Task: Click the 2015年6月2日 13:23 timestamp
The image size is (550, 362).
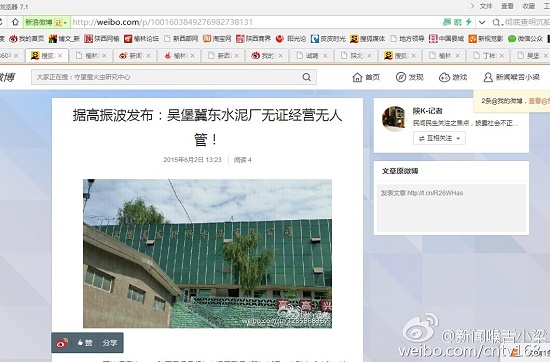Action: point(192,160)
